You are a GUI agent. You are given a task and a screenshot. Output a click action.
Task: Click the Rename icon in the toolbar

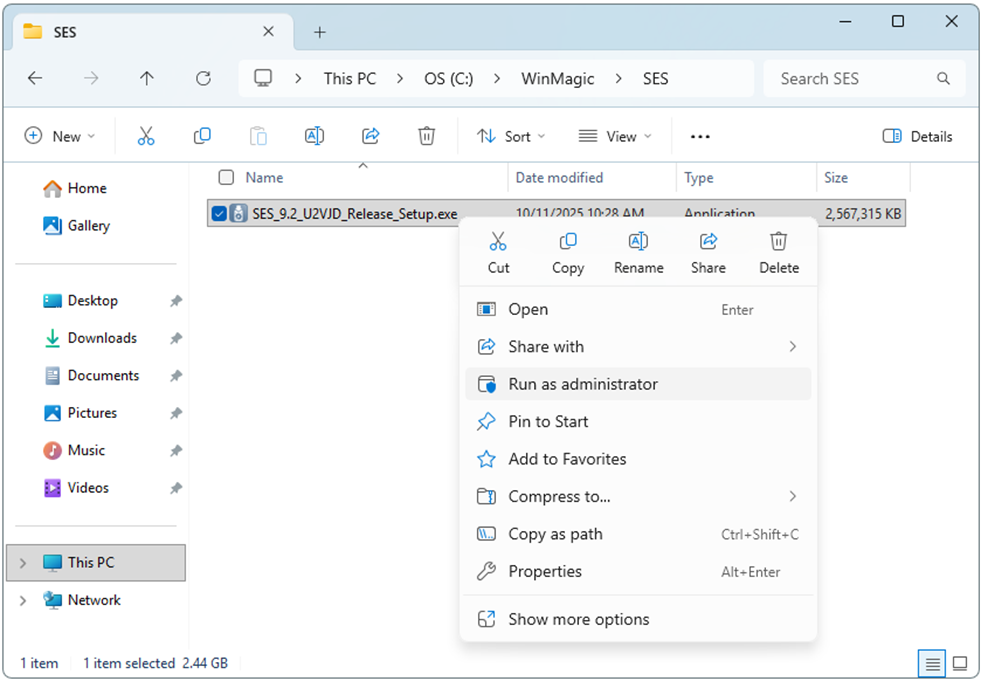(314, 136)
